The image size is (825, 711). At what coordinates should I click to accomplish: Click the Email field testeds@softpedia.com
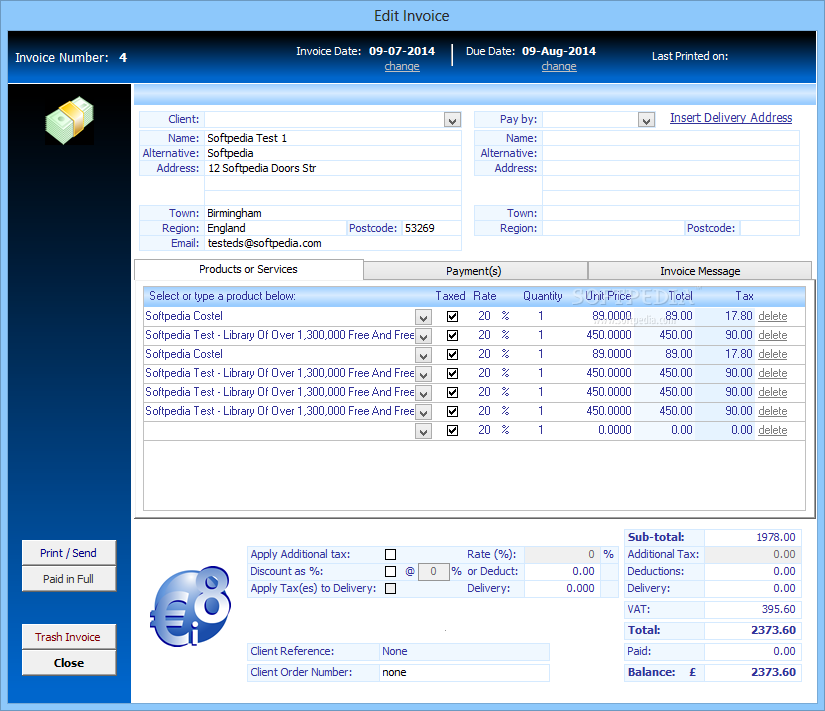pos(333,243)
